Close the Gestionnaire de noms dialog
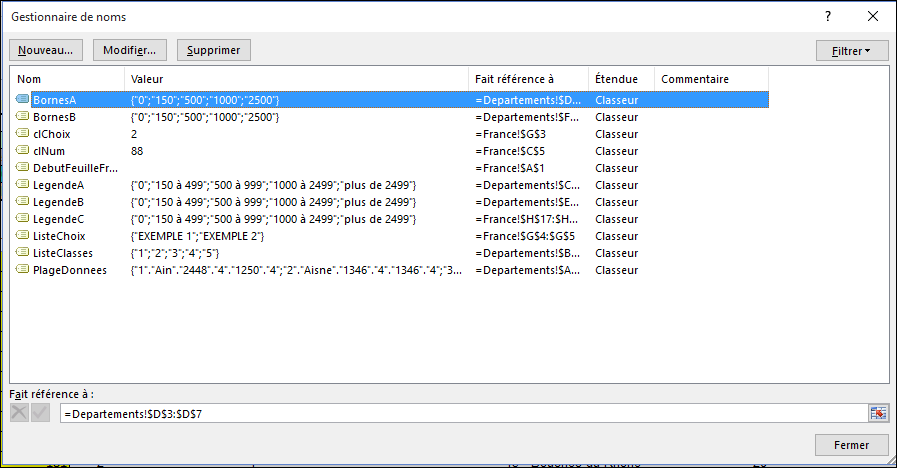Image resolution: width=897 pixels, height=468 pixels. point(872,17)
